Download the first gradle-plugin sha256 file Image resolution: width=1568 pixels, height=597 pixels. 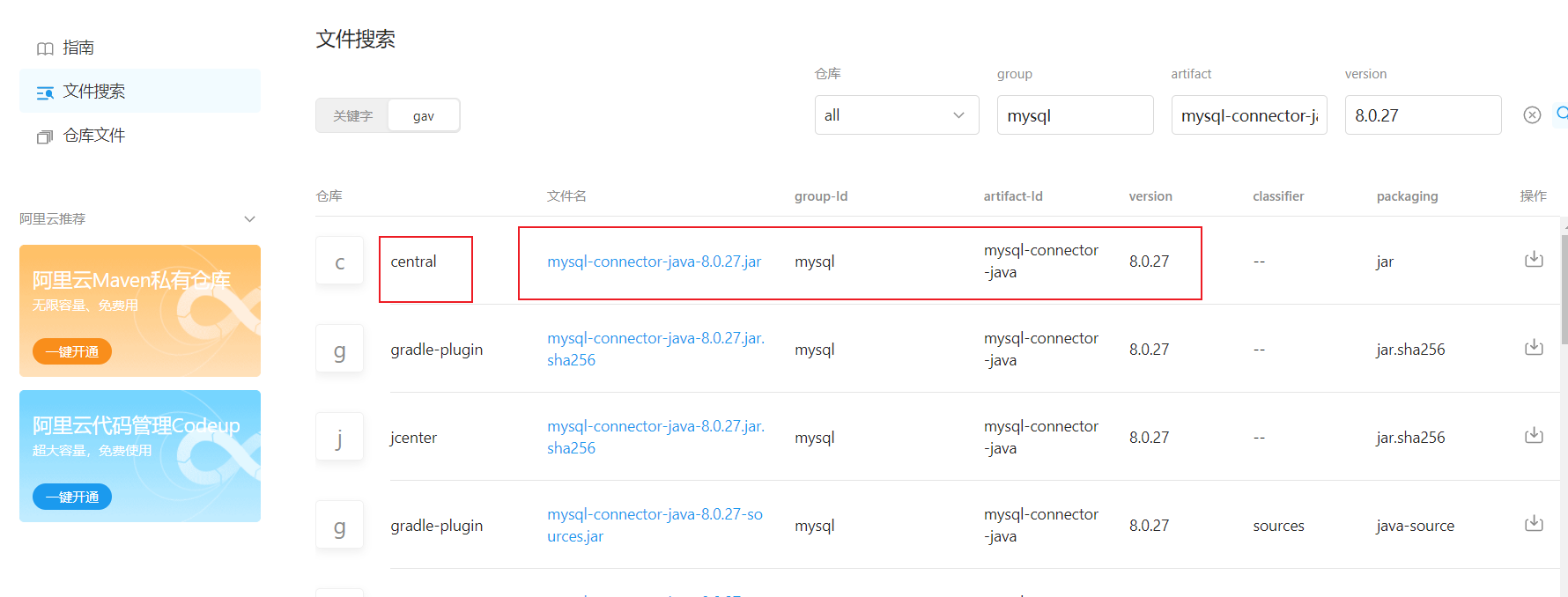(x=1534, y=347)
